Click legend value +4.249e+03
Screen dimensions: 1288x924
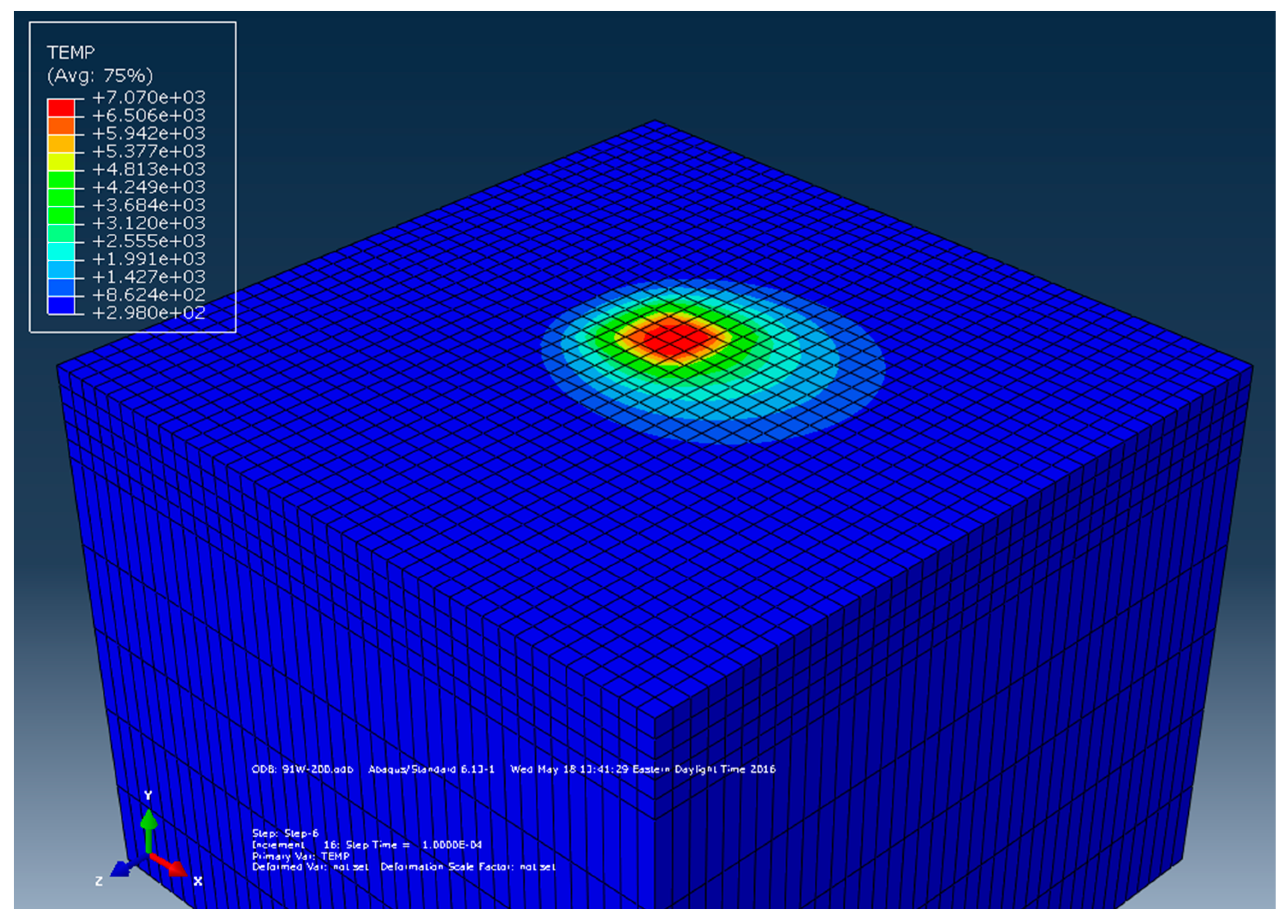click(149, 187)
